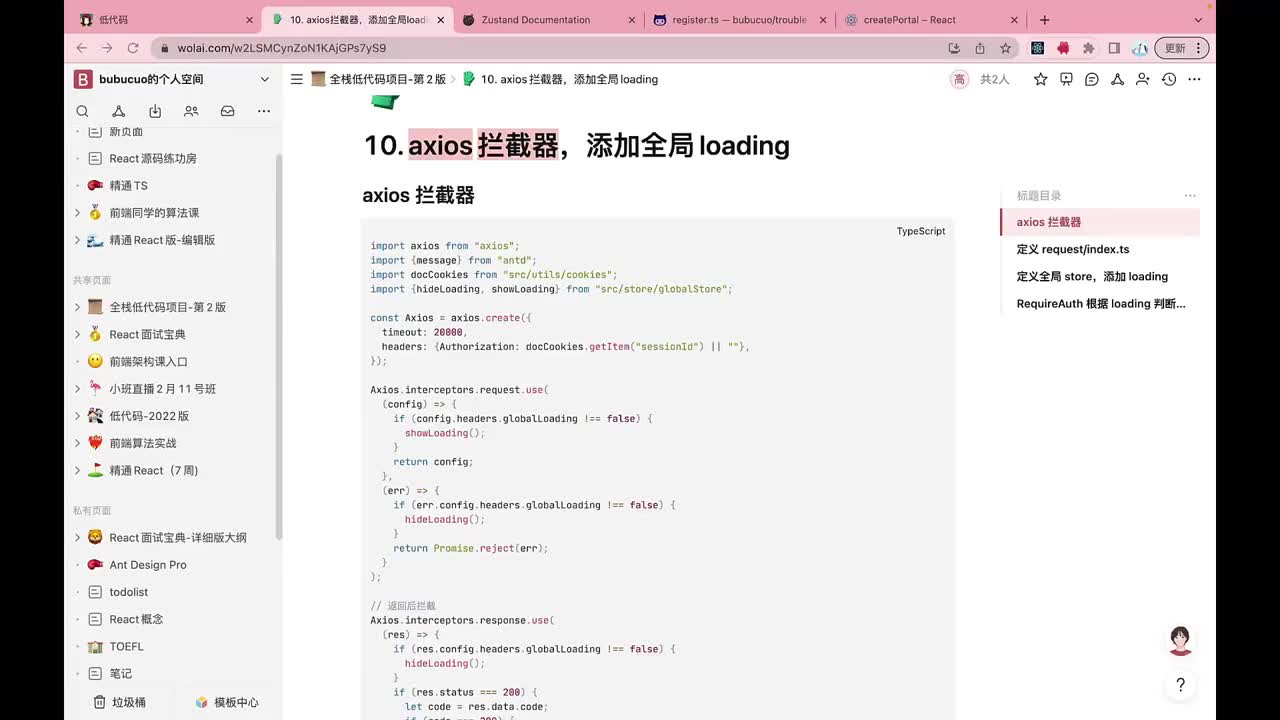Open the 垃圾桶 trash

pos(120,702)
